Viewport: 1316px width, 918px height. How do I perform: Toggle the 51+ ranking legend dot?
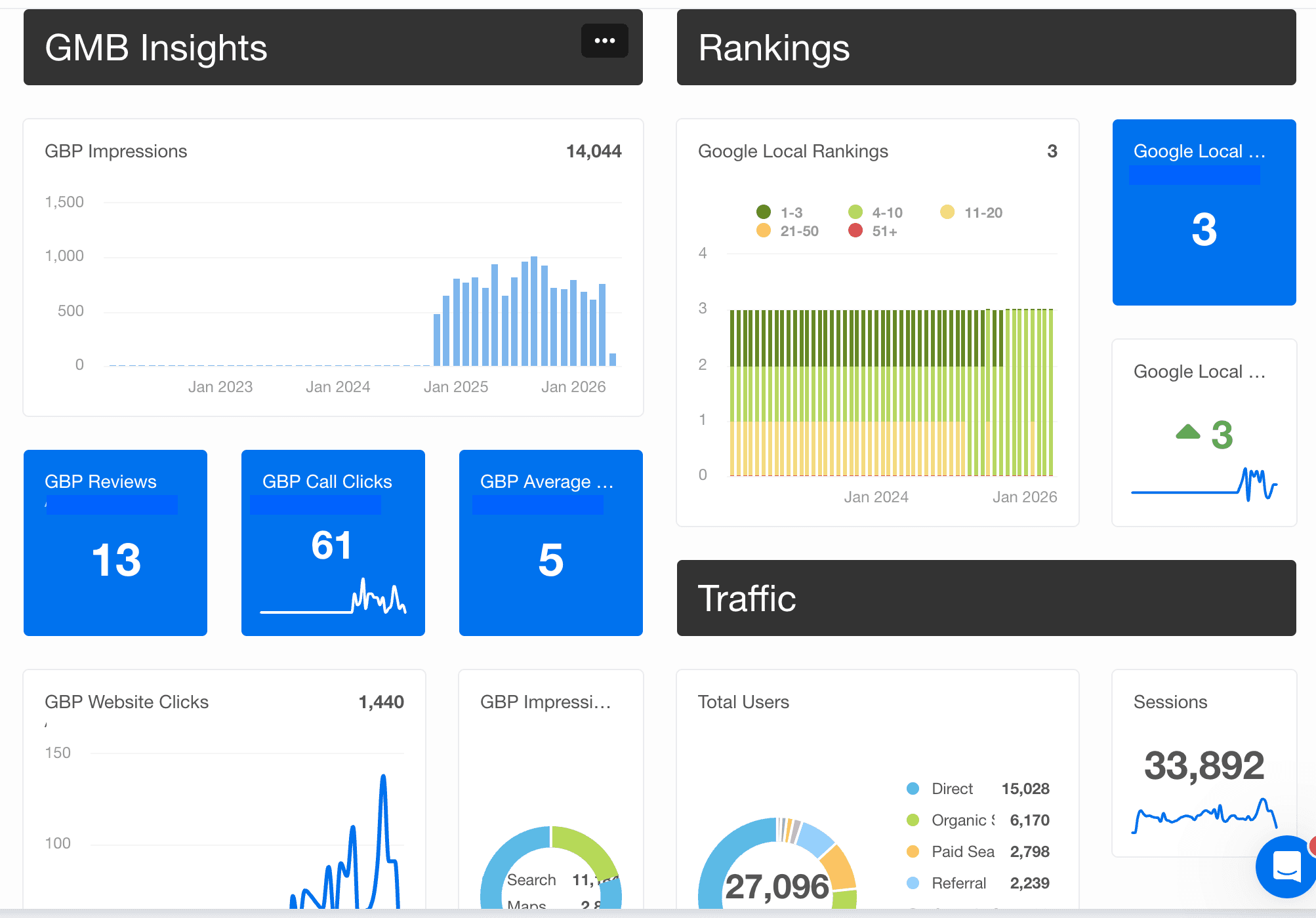click(x=855, y=230)
